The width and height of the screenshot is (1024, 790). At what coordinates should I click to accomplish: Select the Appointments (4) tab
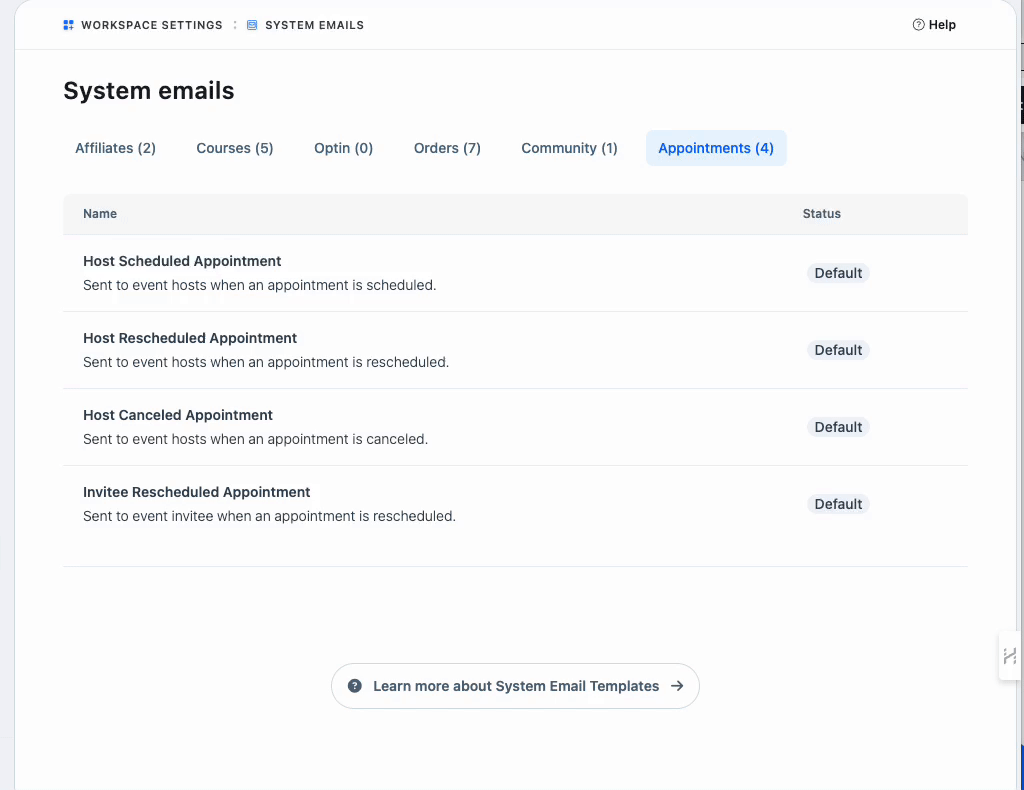click(x=716, y=148)
